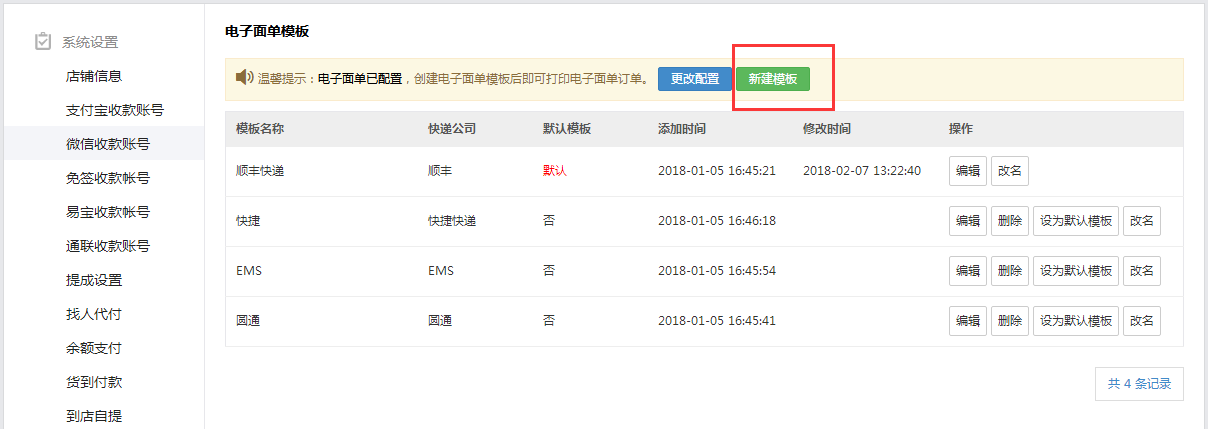
Task: Edit the 顺丰快递 template
Action: coord(968,171)
